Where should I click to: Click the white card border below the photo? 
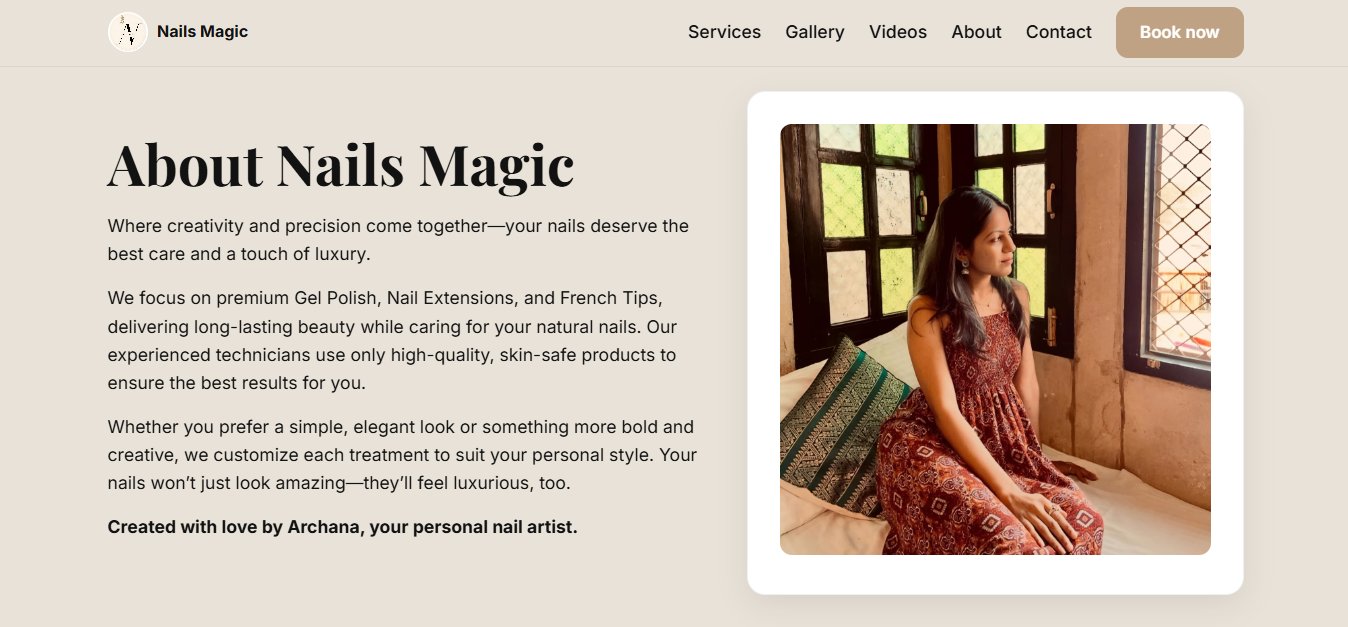995,575
